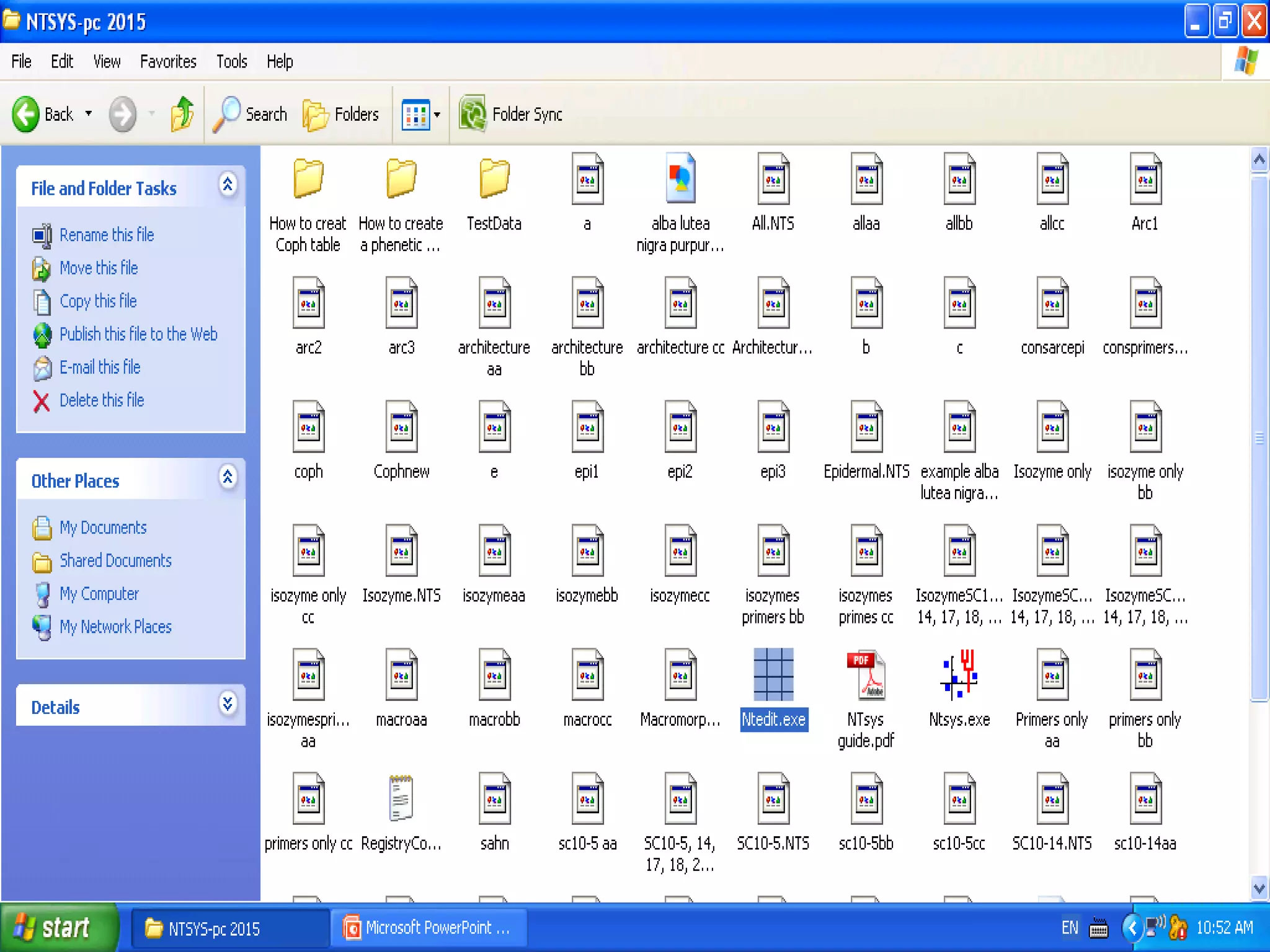Open the Views dropdown button
The height and width of the screenshot is (952, 1270).
coord(421,114)
